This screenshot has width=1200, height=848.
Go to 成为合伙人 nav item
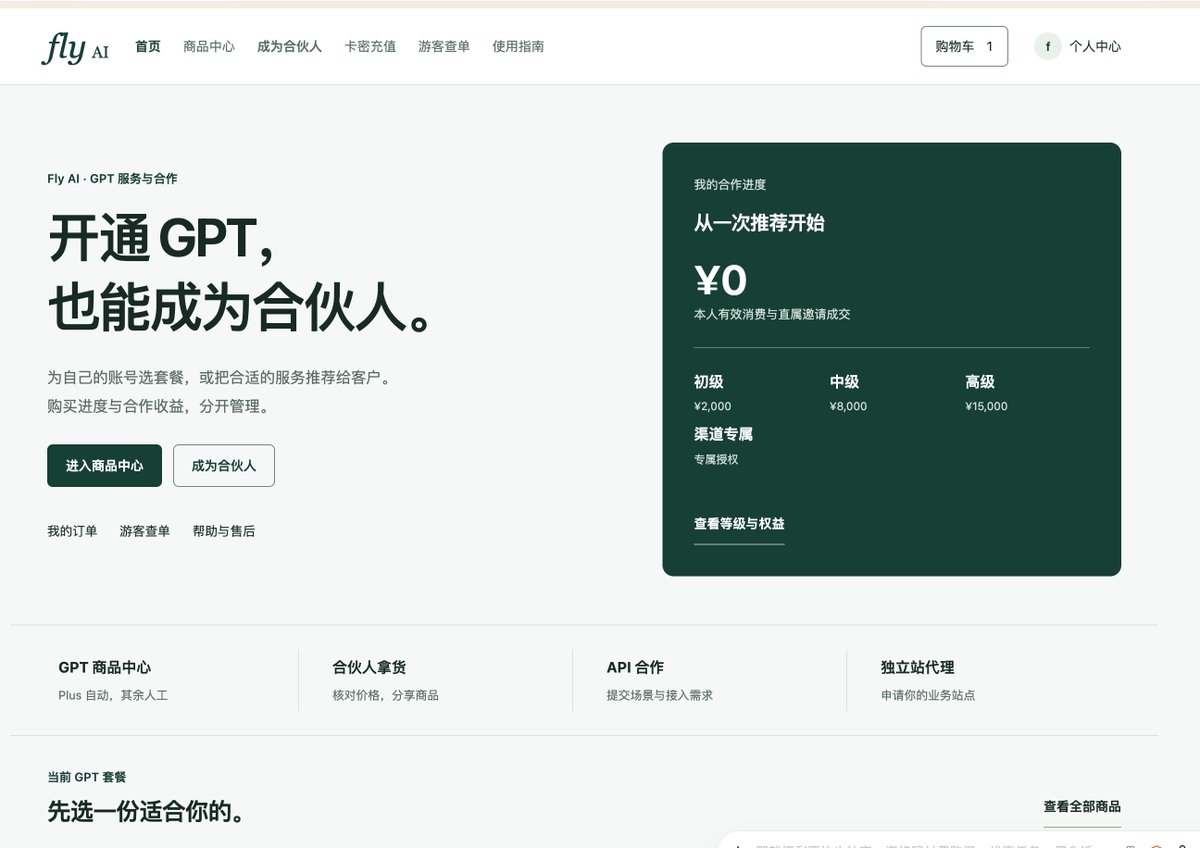point(289,46)
